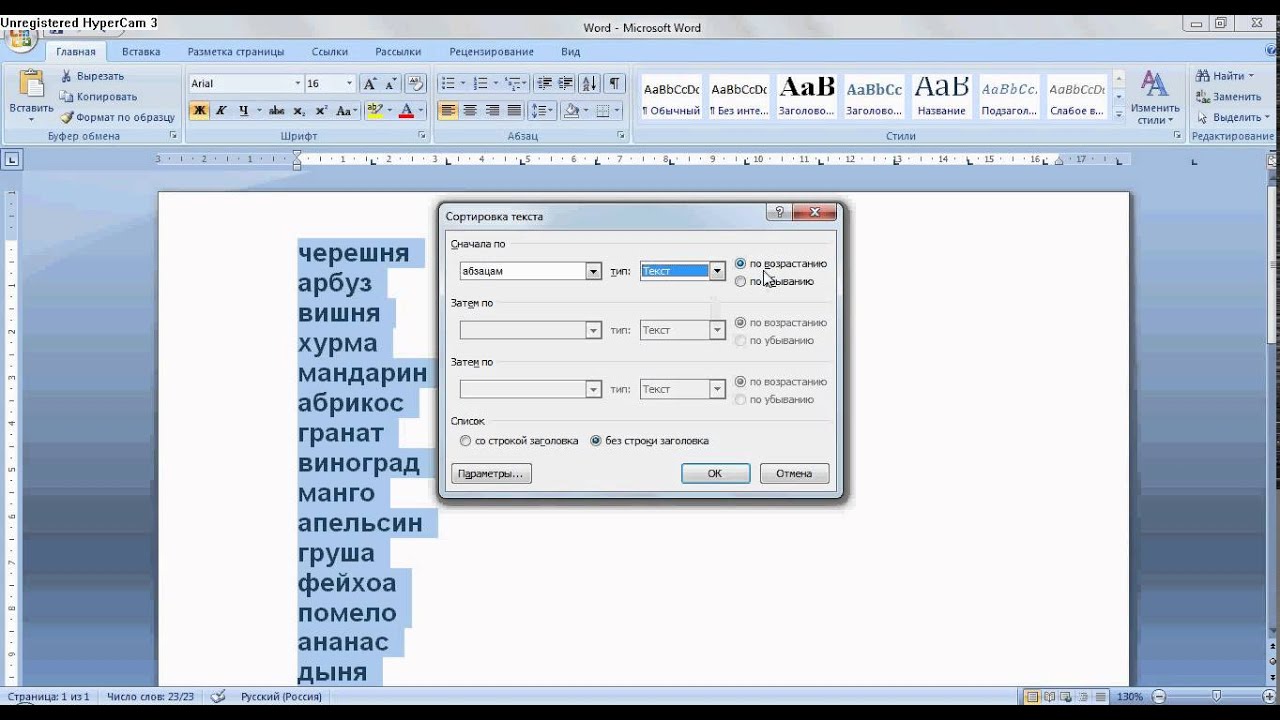Click the Paste (Вставить) icon

pyautogui.click(x=31, y=85)
